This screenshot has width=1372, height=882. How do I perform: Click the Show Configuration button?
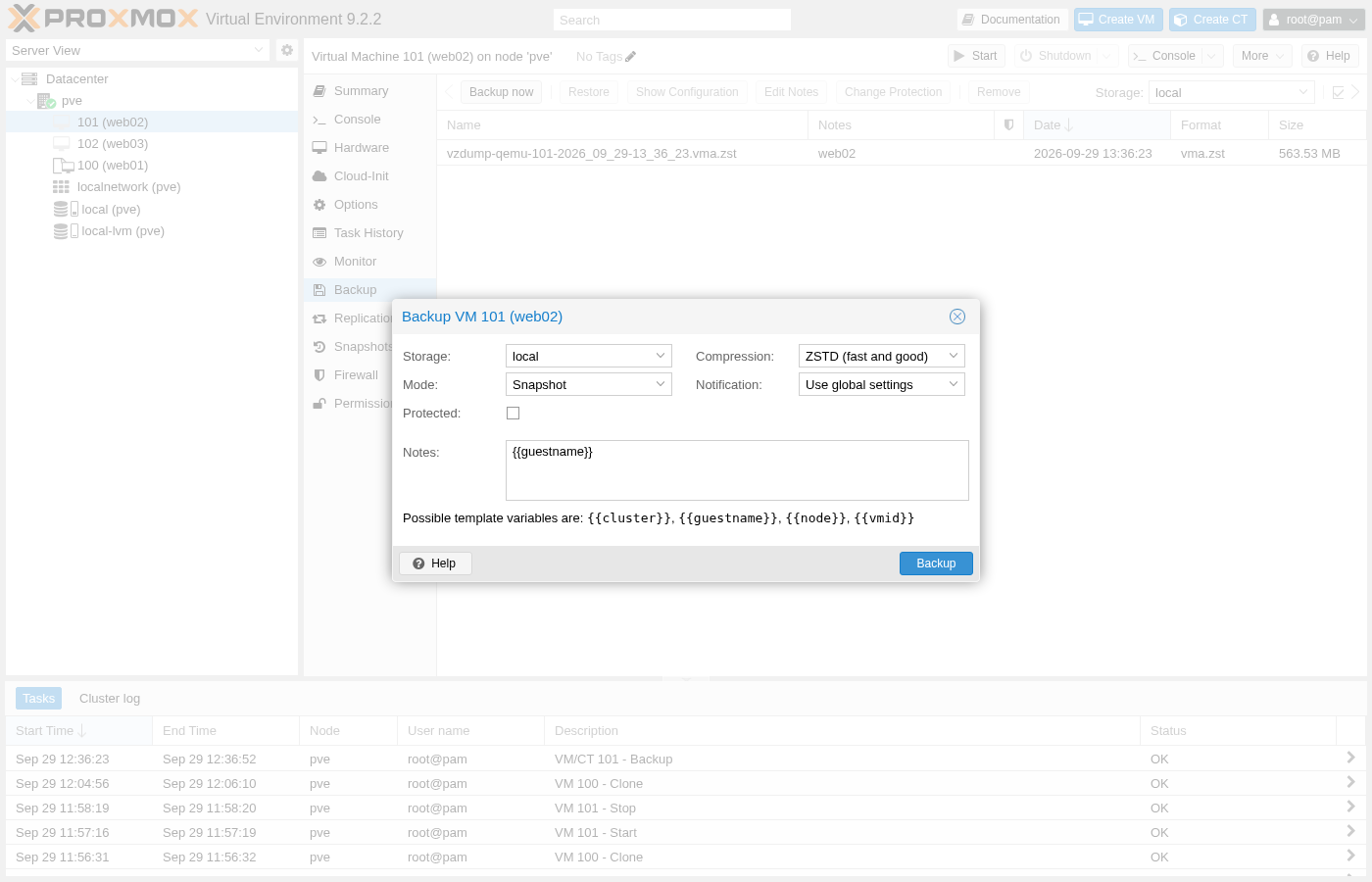(x=687, y=92)
